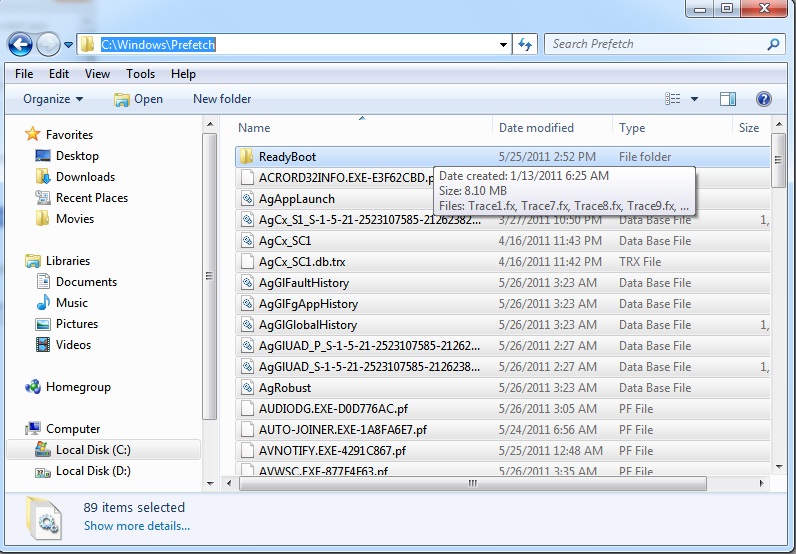
Task: Select the AgCx_SC1 Data Base File
Action: pos(503,241)
